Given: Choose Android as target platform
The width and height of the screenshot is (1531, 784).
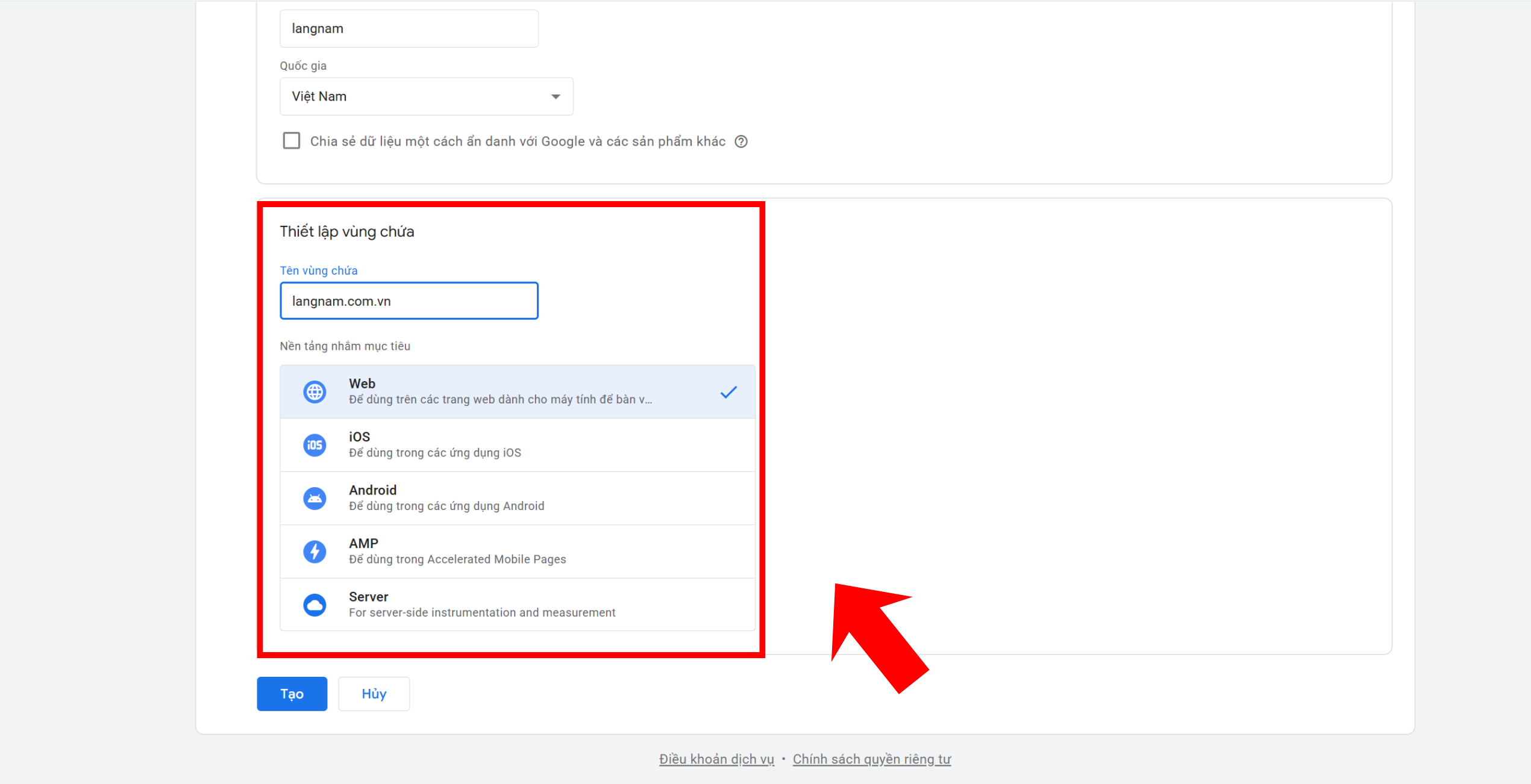Looking at the screenshot, I should coord(518,498).
